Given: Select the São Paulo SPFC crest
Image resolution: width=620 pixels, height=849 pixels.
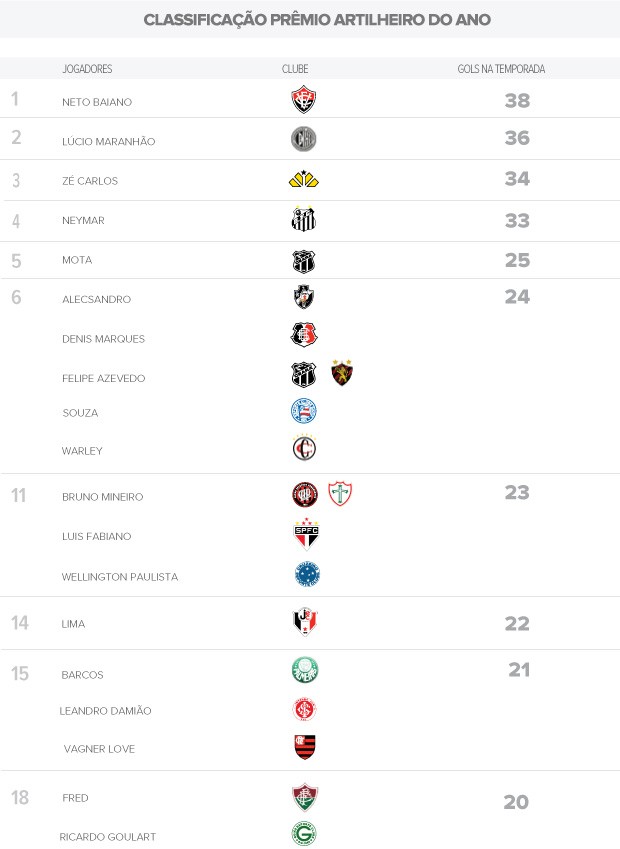Looking at the screenshot, I should [x=306, y=534].
